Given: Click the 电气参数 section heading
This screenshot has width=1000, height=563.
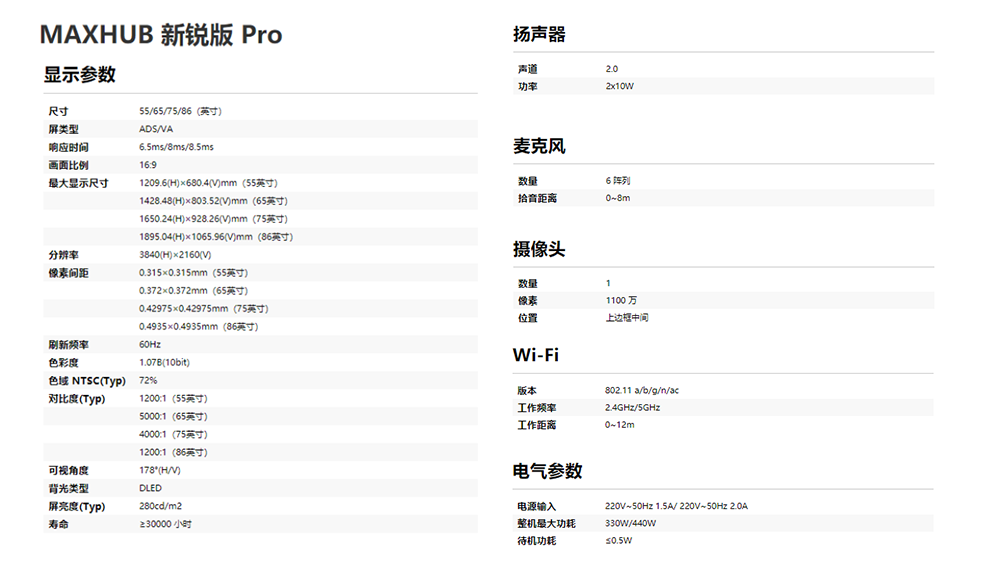Looking at the screenshot, I should click(x=547, y=471).
